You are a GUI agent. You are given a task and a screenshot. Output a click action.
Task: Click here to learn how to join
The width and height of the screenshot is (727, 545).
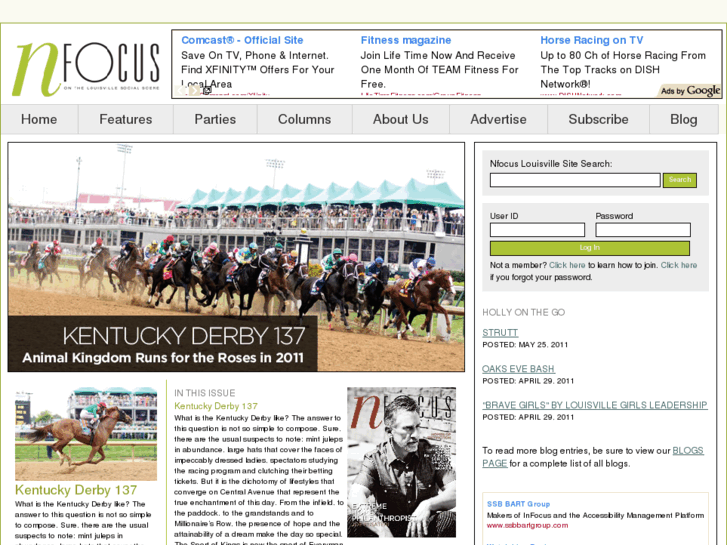(567, 265)
